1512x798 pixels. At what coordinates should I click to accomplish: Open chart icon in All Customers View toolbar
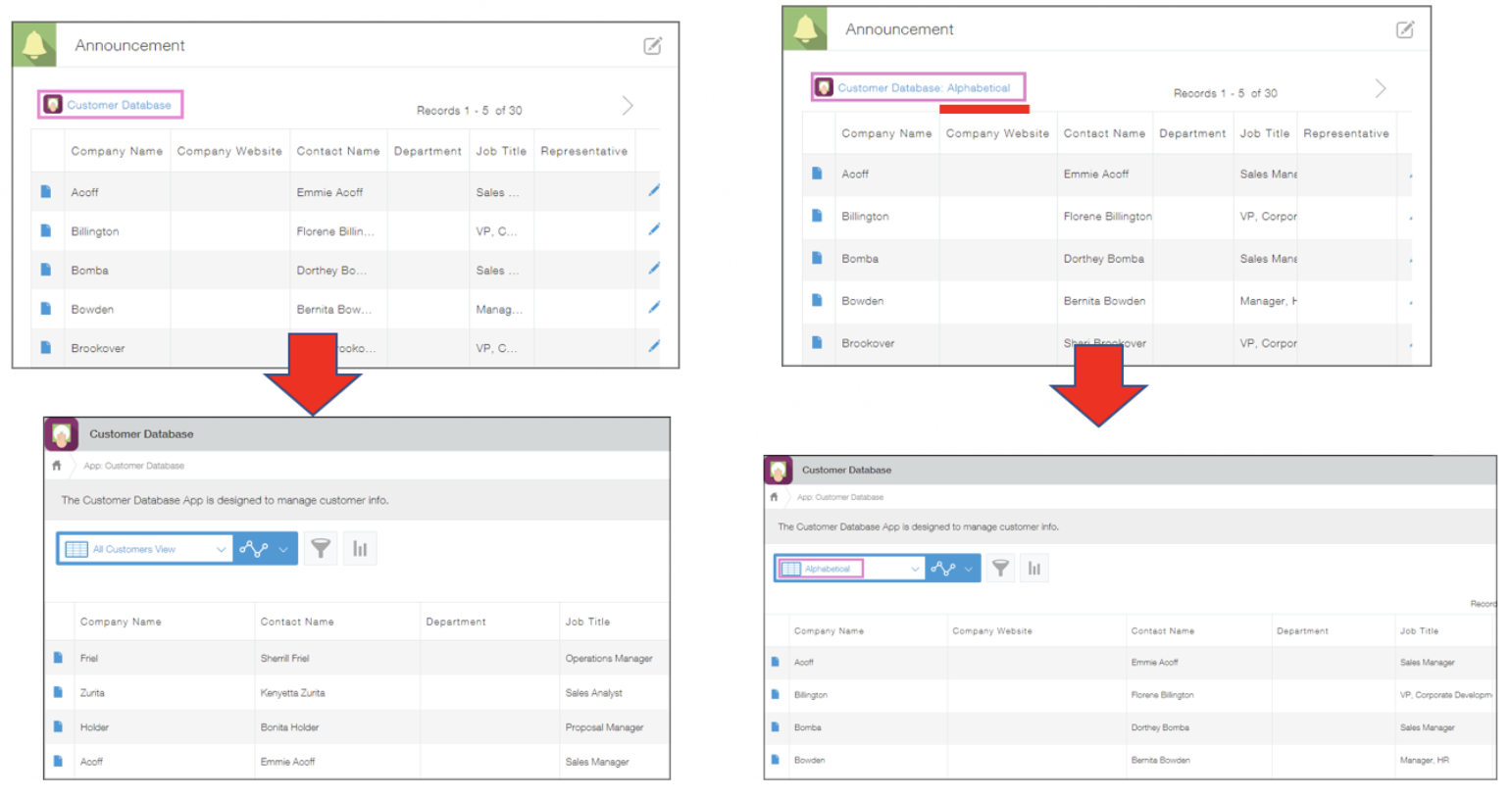tap(360, 549)
